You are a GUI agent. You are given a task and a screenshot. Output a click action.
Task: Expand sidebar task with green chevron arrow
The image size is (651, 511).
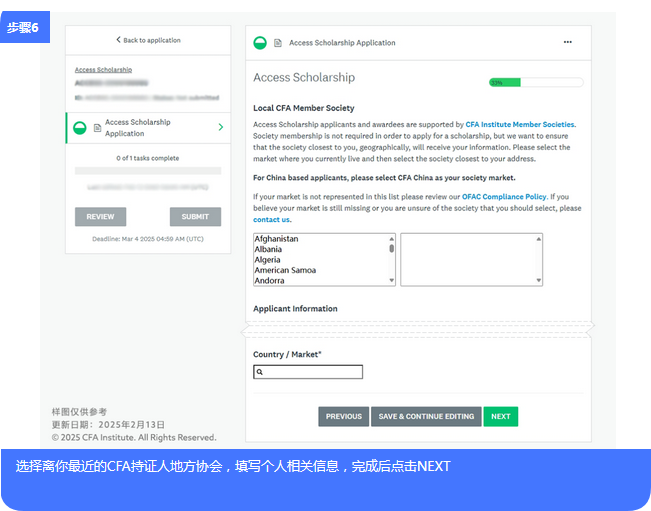pyautogui.click(x=221, y=127)
